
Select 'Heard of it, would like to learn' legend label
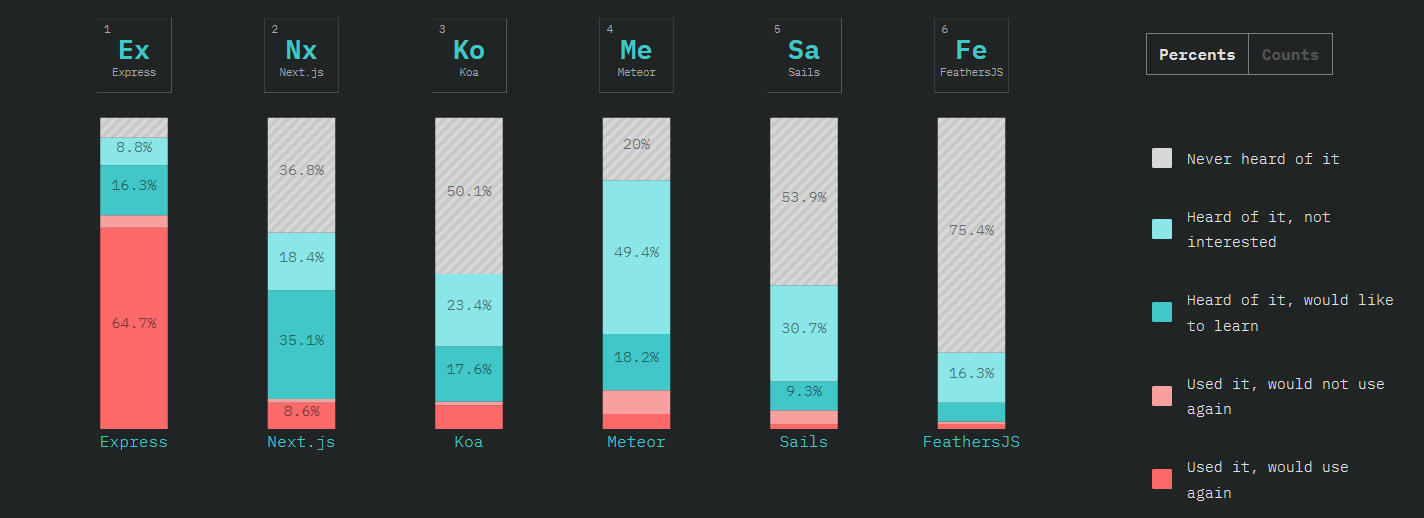coord(1289,313)
